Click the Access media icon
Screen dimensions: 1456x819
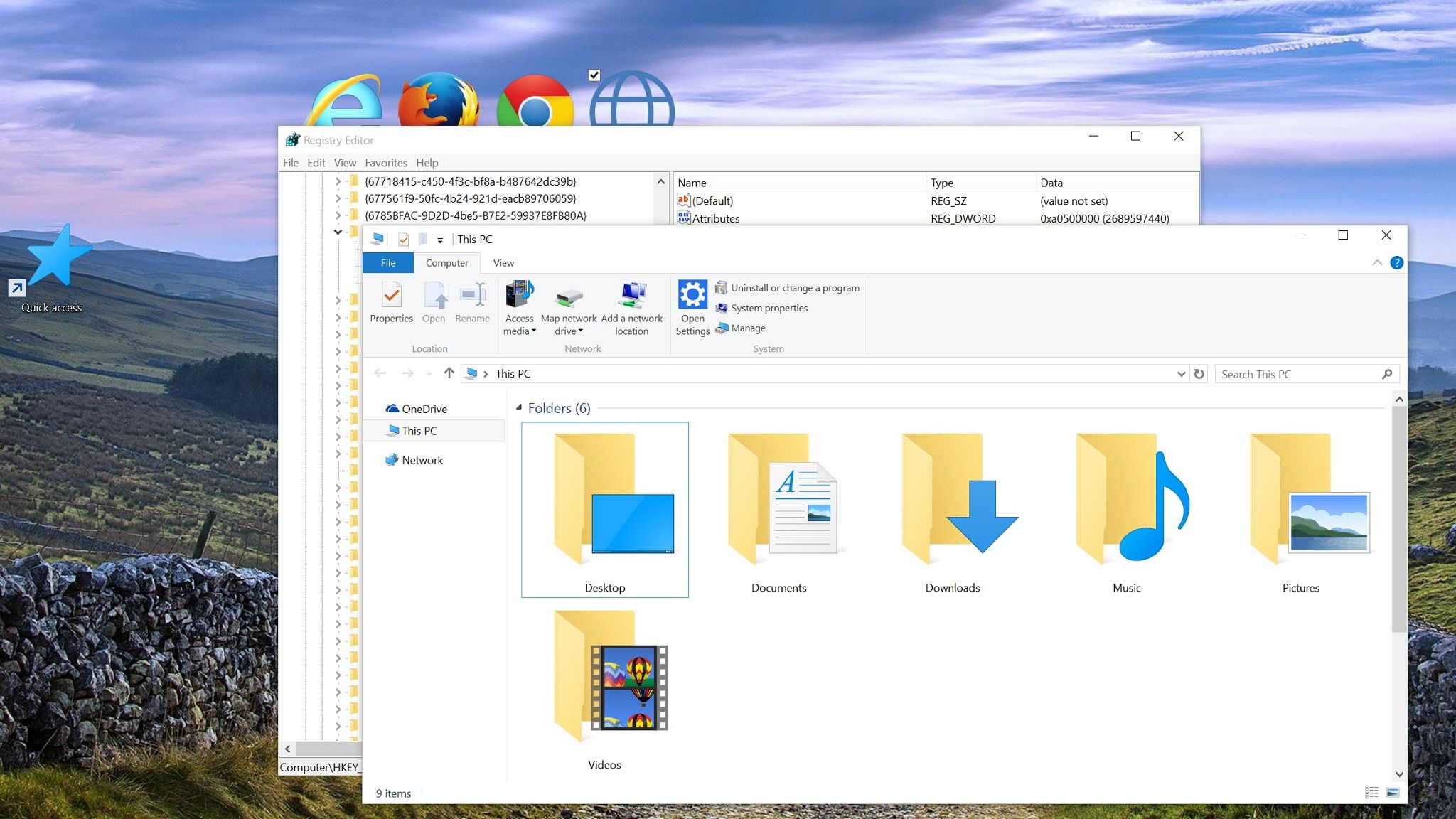point(519,294)
